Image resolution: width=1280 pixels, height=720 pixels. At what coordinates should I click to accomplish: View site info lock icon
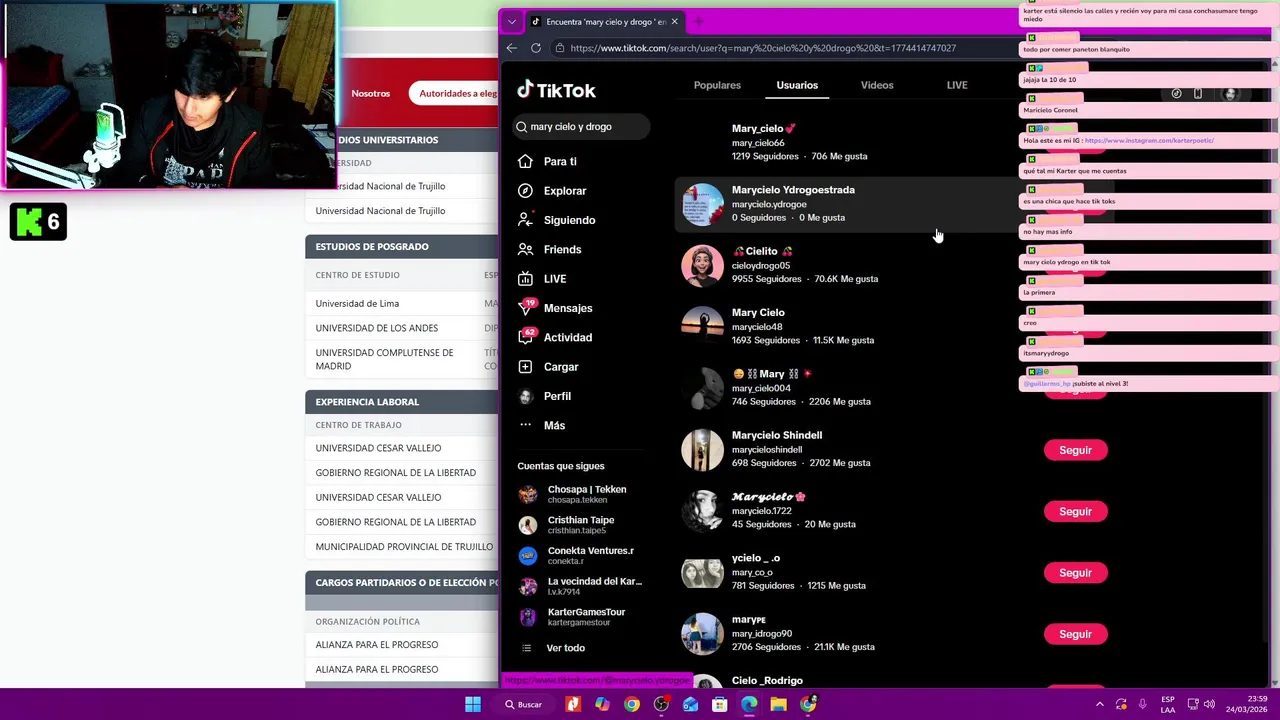pos(562,48)
